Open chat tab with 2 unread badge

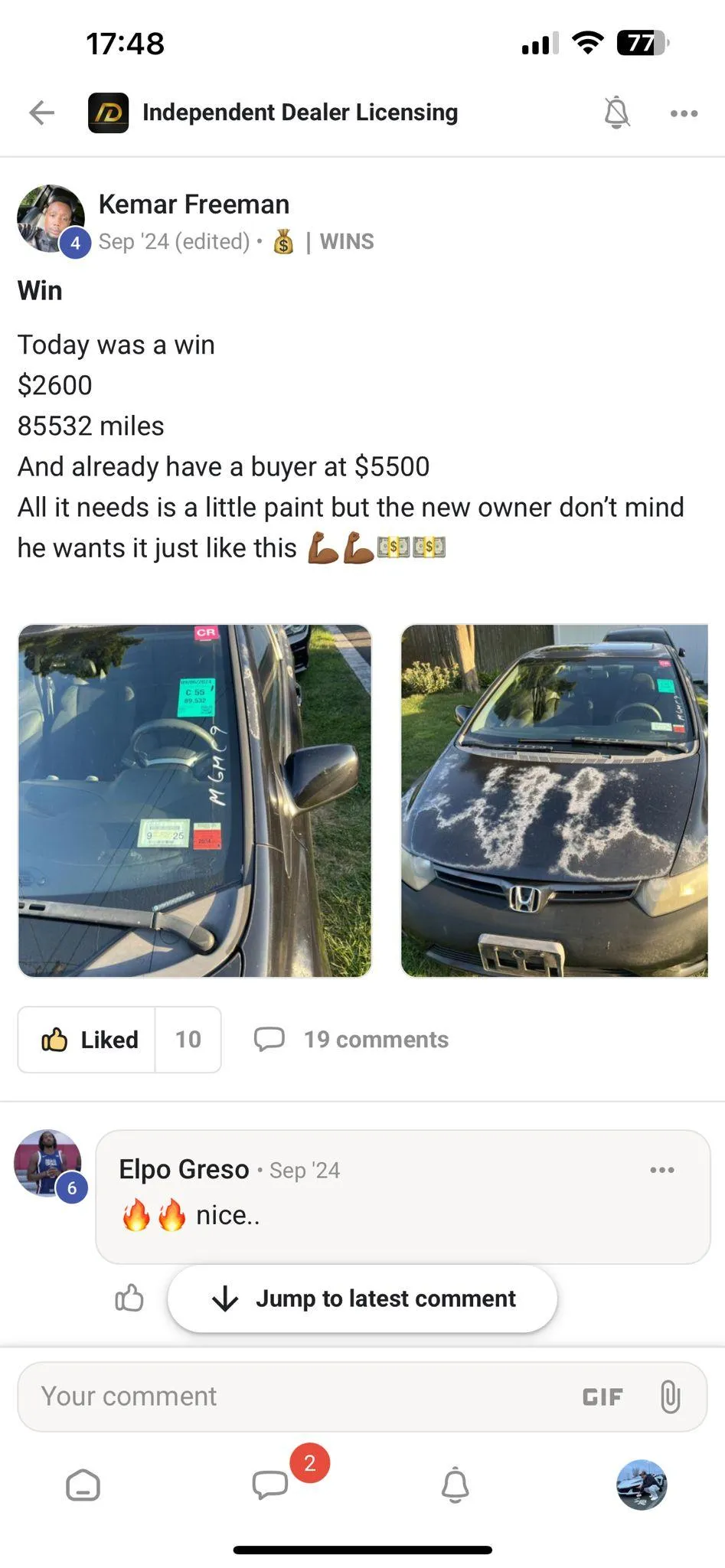(270, 1484)
